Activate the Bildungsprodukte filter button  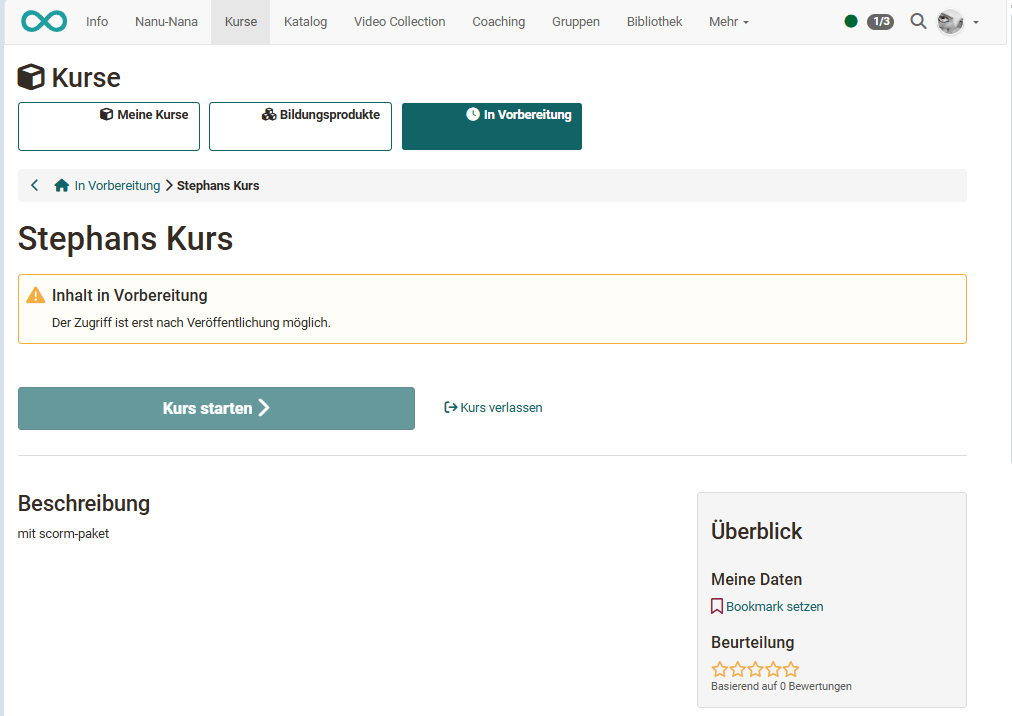[300, 126]
